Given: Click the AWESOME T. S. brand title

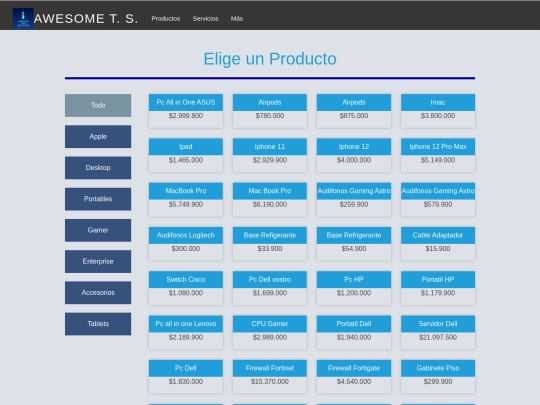Looking at the screenshot, I should click(86, 19).
